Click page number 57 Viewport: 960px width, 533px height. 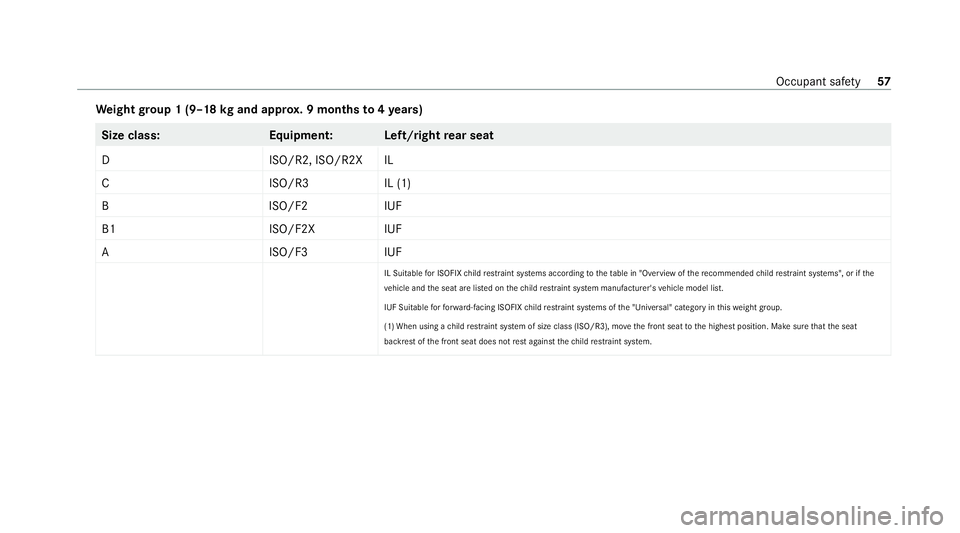883,81
